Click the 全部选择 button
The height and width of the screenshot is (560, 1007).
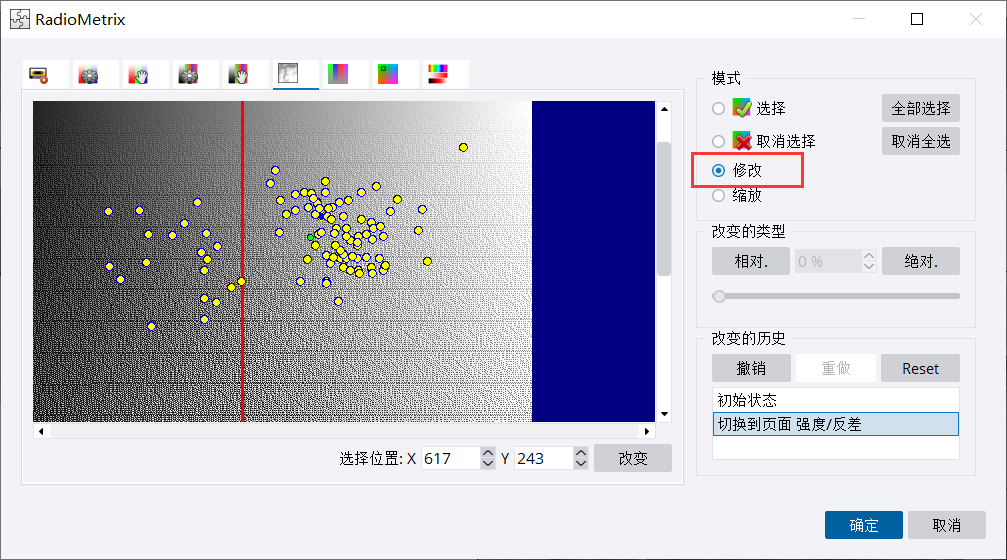(x=920, y=108)
